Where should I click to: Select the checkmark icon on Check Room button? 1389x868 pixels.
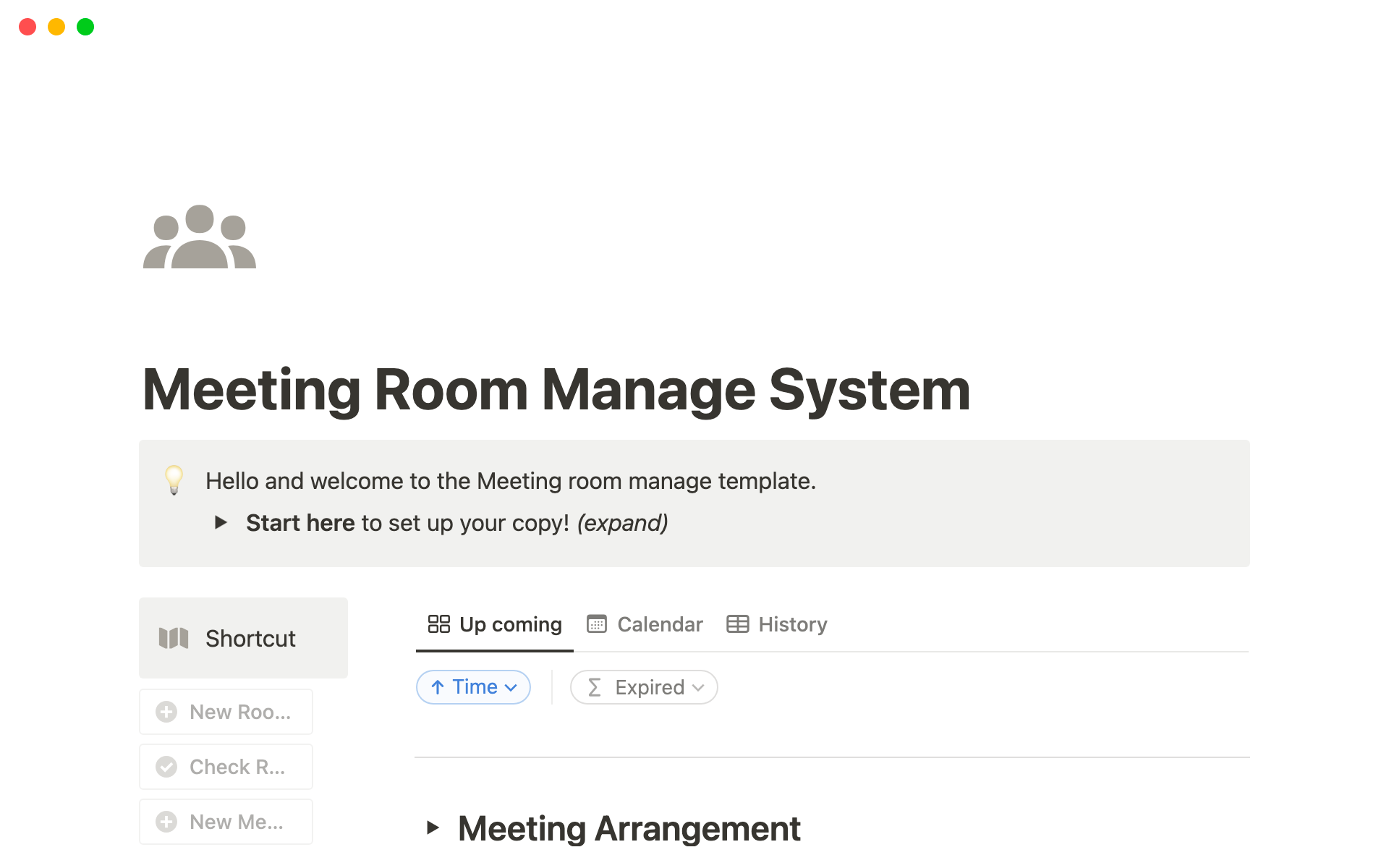coord(166,766)
